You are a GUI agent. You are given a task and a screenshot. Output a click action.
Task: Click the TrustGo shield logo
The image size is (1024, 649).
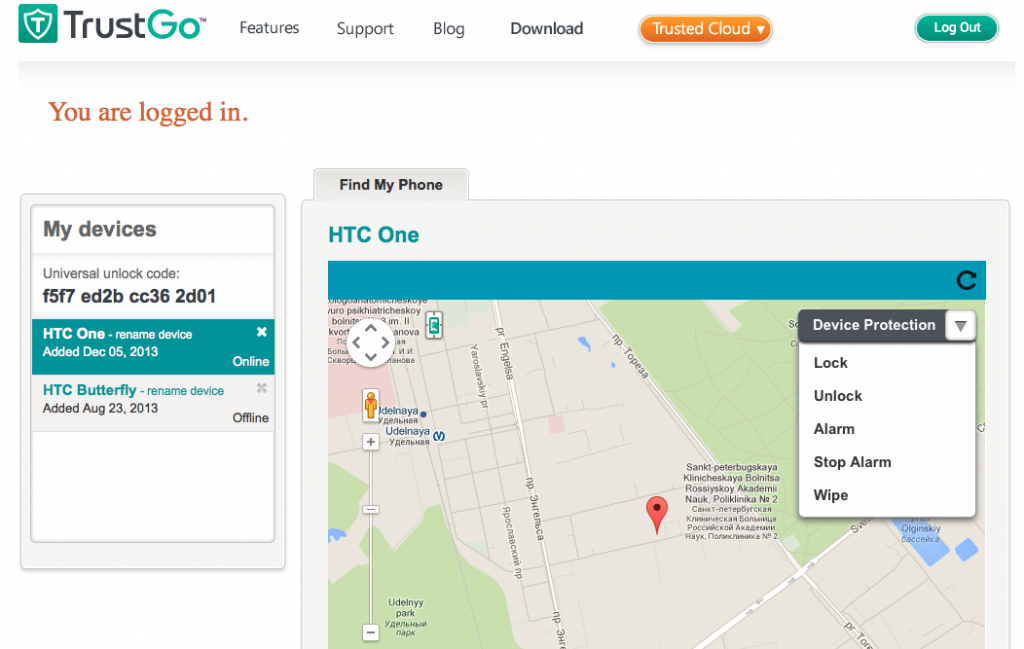pyautogui.click(x=37, y=24)
